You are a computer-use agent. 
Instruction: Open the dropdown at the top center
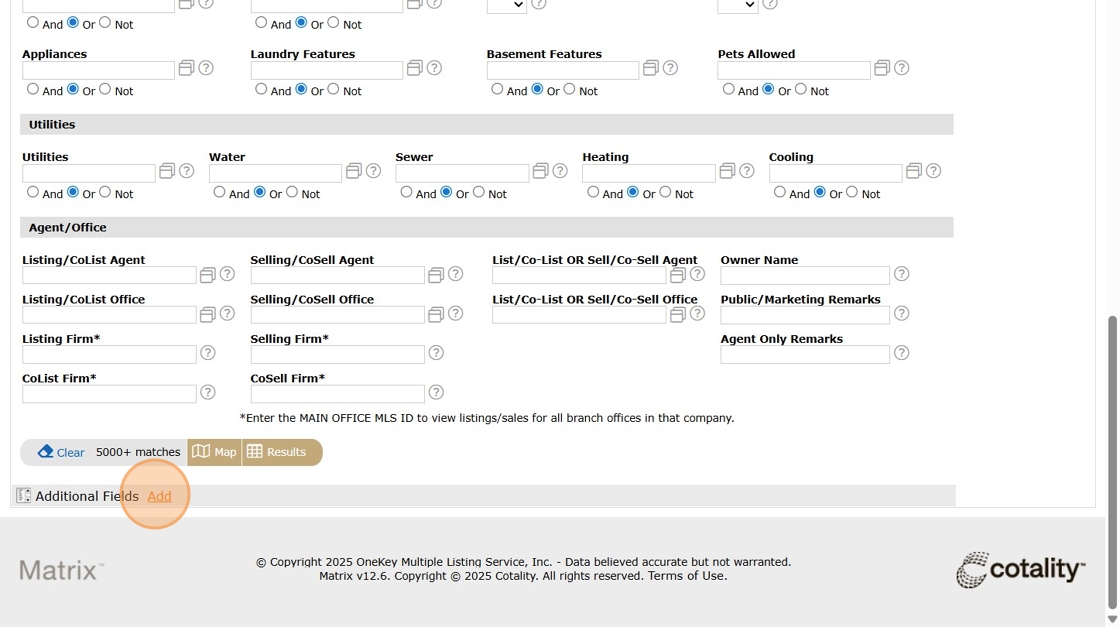tap(506, 6)
